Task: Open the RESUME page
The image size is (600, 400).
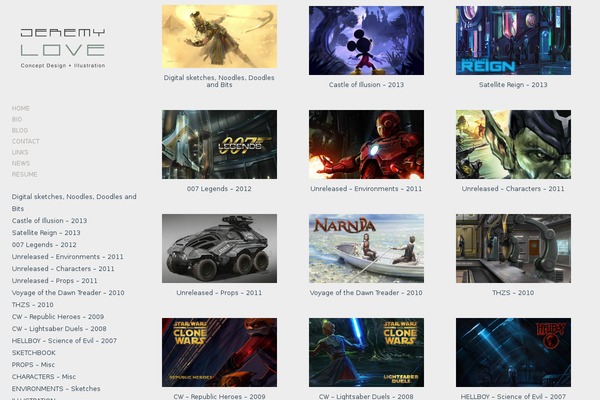Action: point(24,175)
